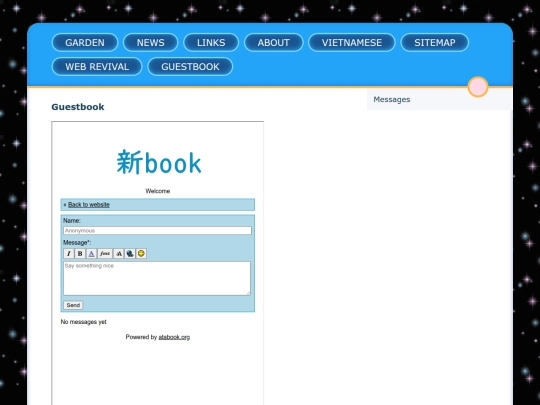Click the Guestbook page heading
Screen dimensions: 540x405
(x=78, y=107)
